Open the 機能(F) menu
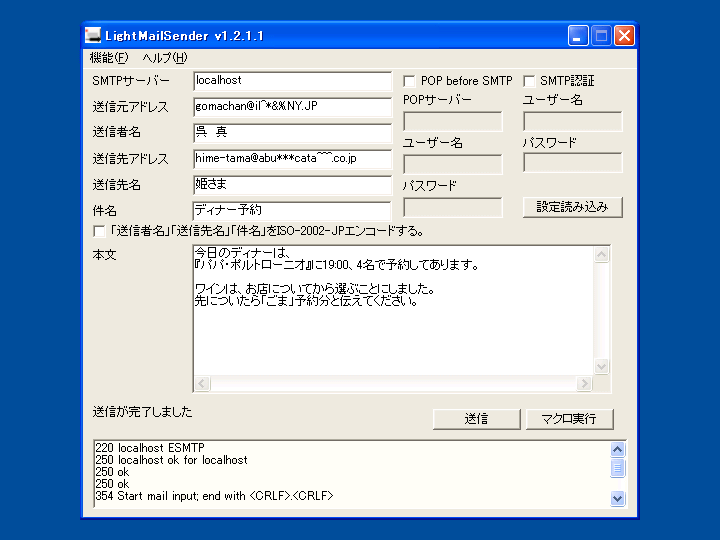The width and height of the screenshot is (720, 540). tap(109, 58)
